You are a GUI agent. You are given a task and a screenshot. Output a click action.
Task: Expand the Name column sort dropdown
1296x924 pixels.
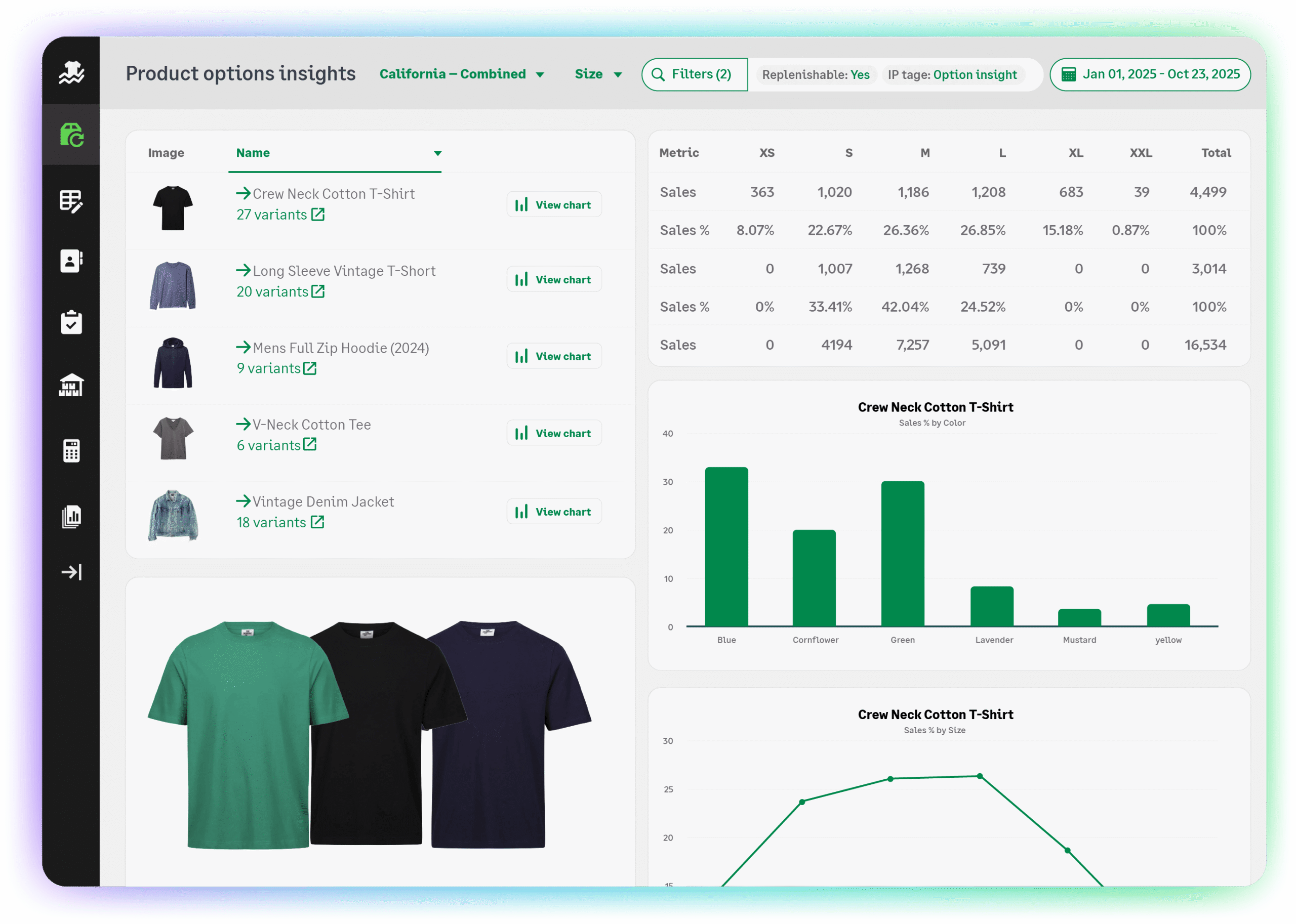[438, 153]
